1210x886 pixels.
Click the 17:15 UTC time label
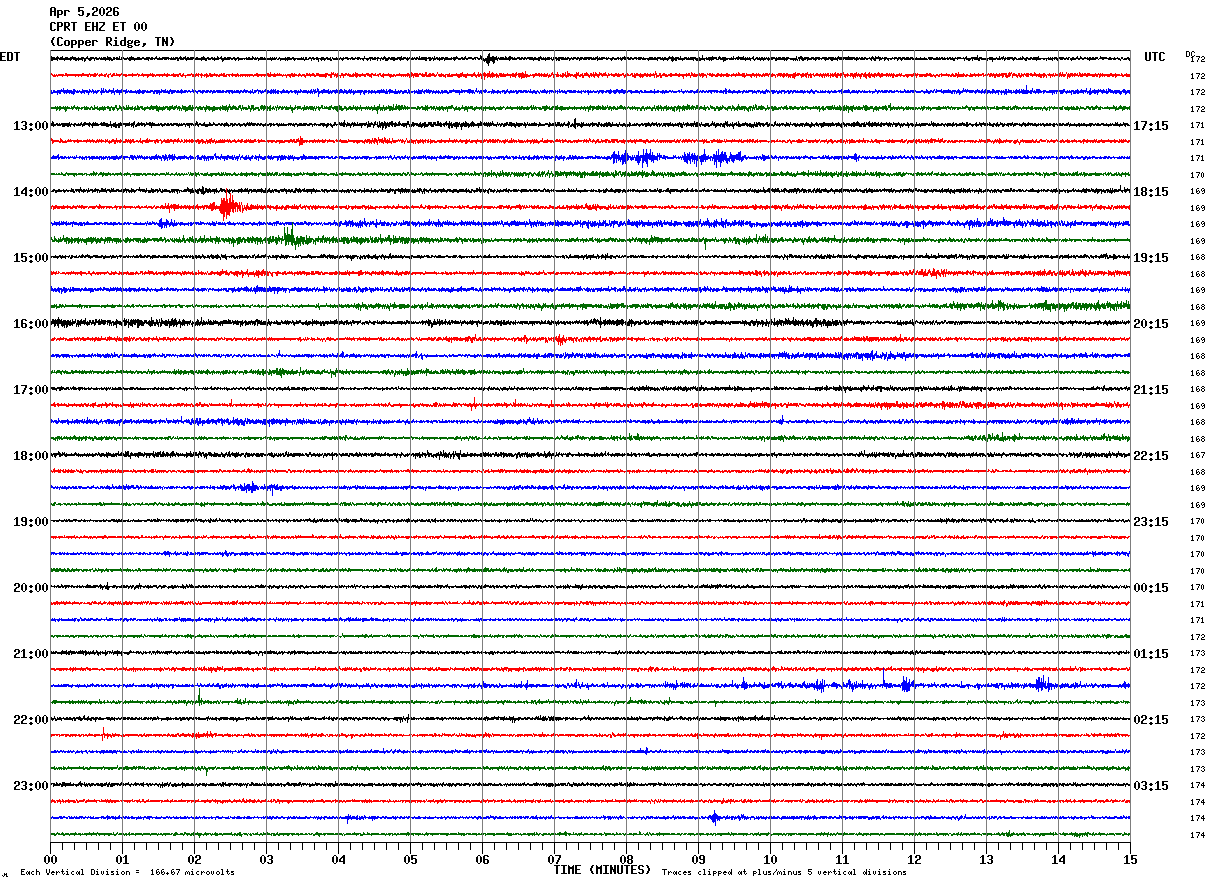click(1151, 126)
